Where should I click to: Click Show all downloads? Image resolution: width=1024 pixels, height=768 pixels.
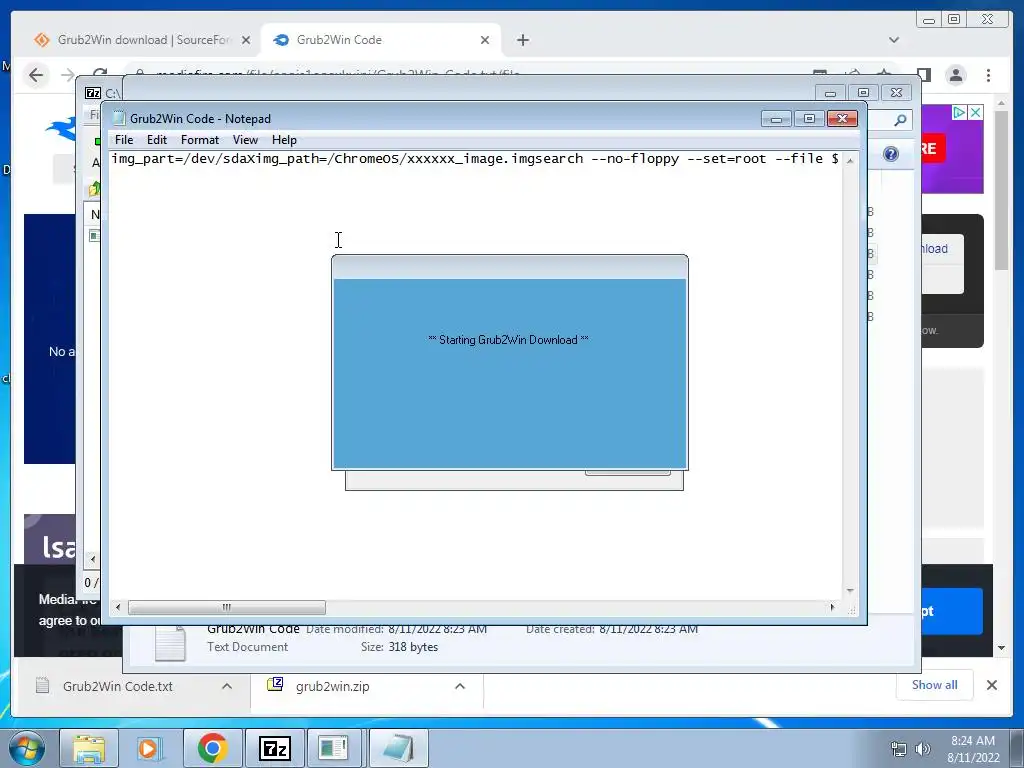935,685
